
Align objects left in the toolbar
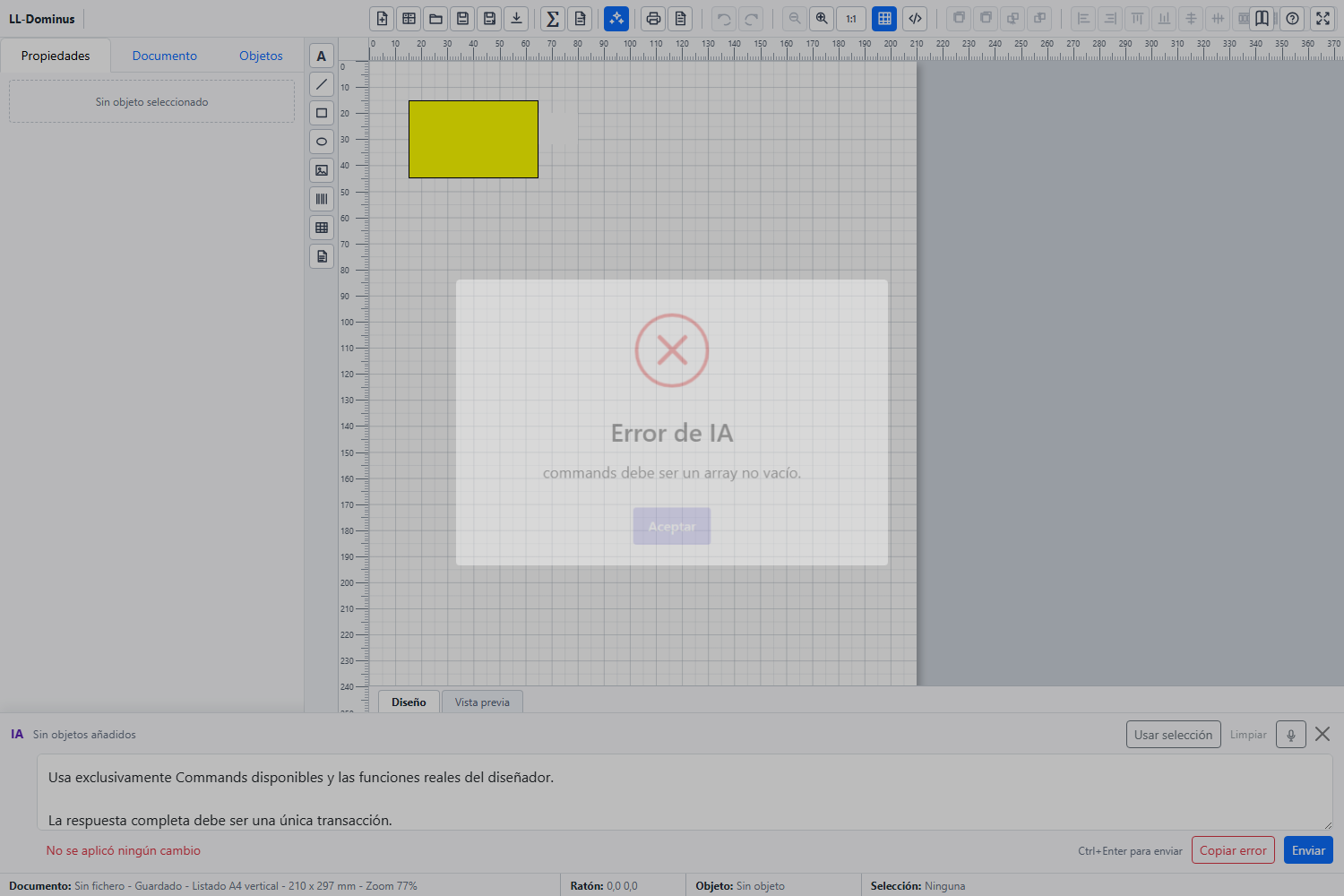[x=1083, y=19]
